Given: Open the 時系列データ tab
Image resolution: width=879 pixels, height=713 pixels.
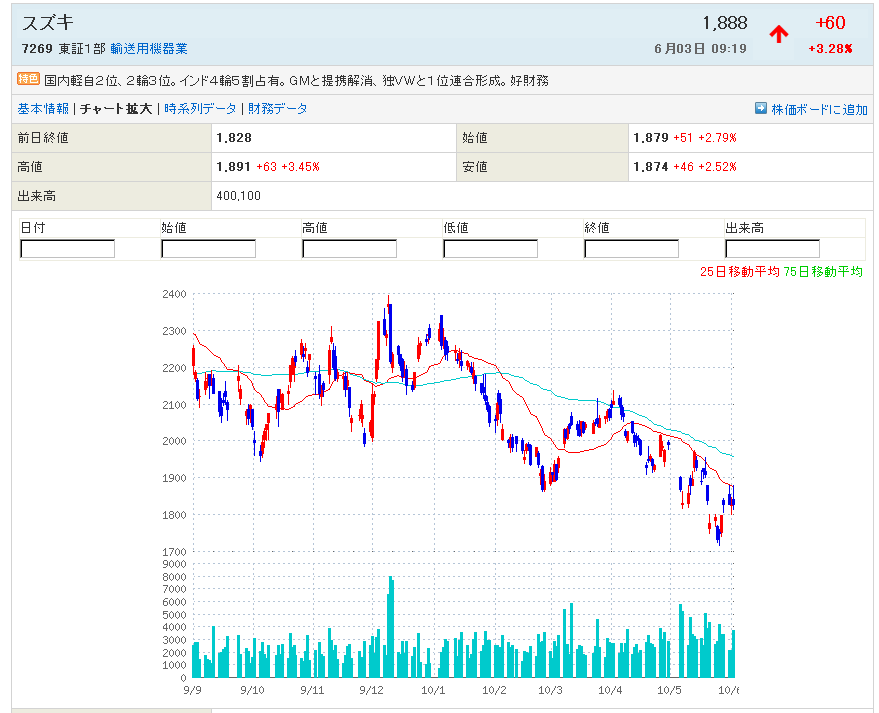Looking at the screenshot, I should (x=201, y=109).
